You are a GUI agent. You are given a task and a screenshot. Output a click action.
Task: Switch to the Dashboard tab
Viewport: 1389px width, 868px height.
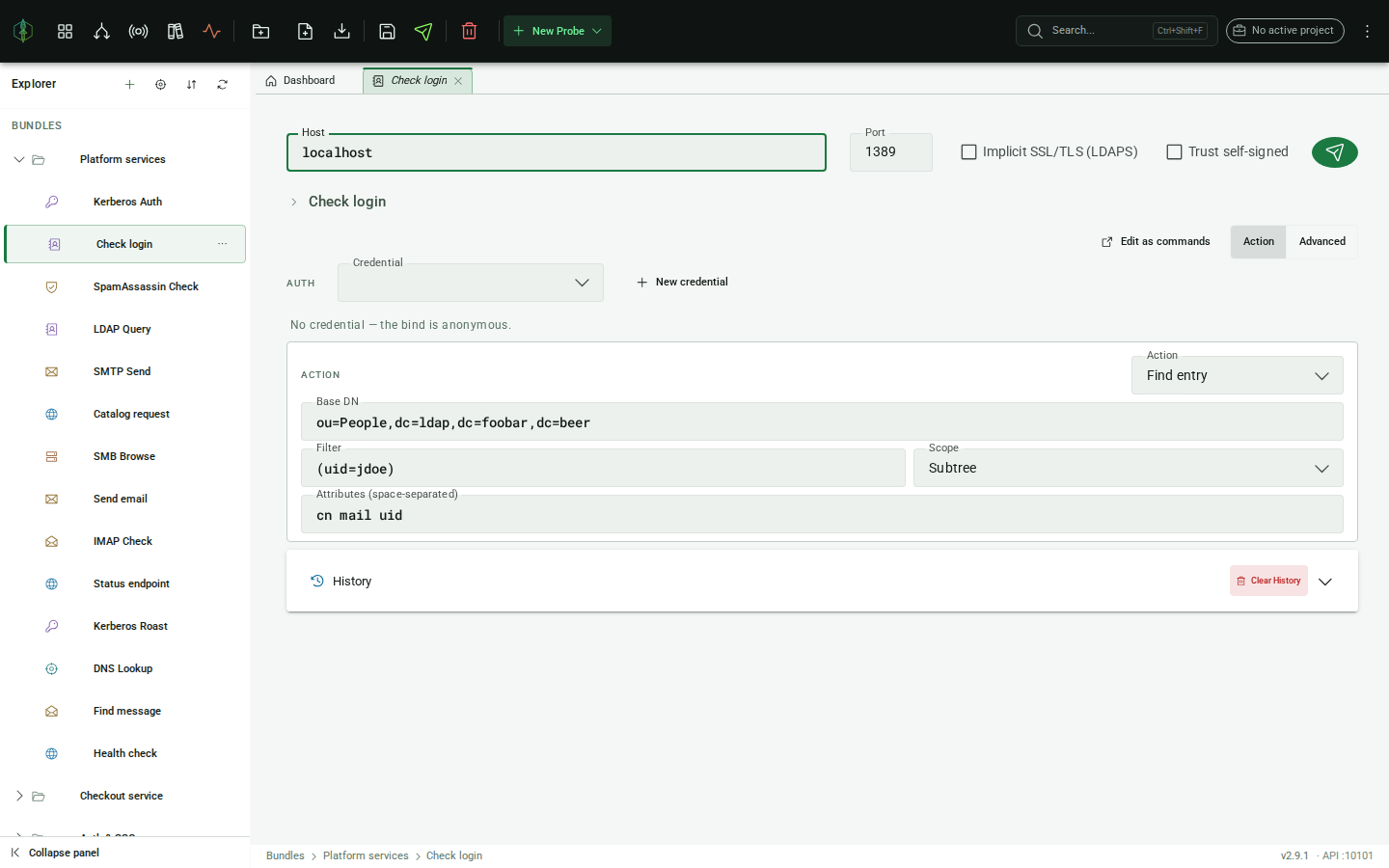300,80
